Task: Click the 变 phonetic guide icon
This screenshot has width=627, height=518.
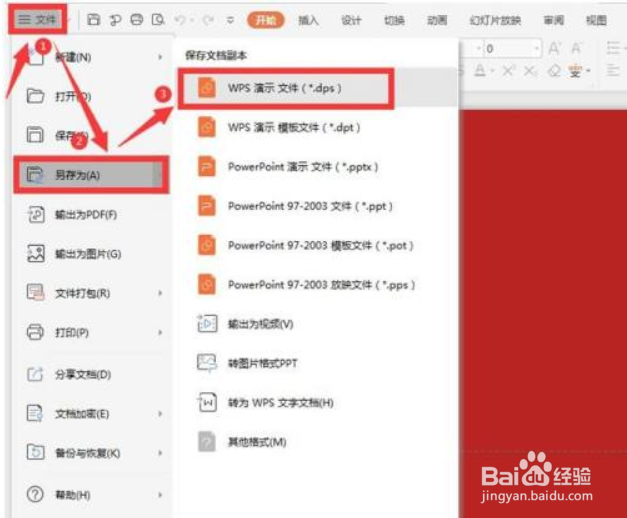Action: (x=576, y=71)
